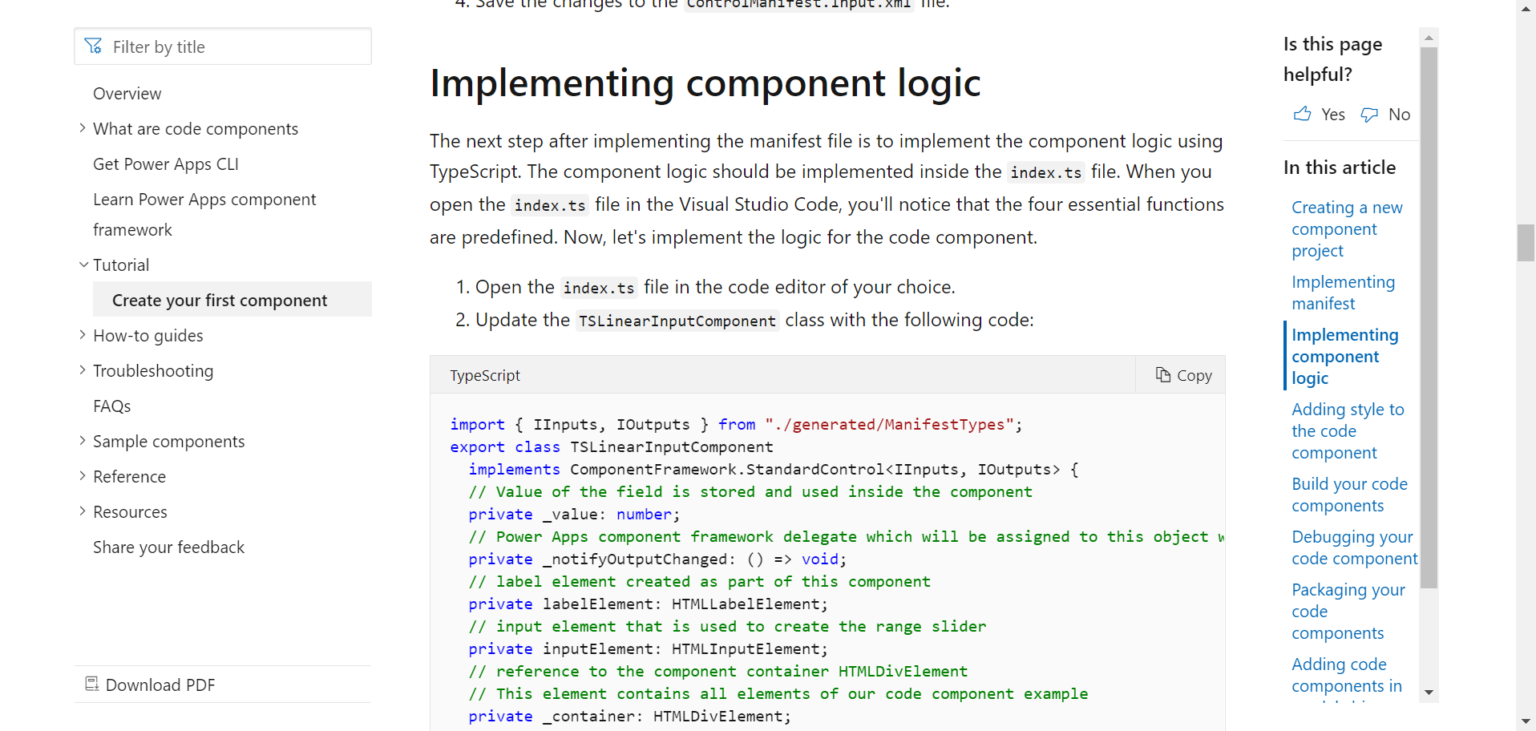Expand the Resources section
1536x731 pixels.
(82, 511)
